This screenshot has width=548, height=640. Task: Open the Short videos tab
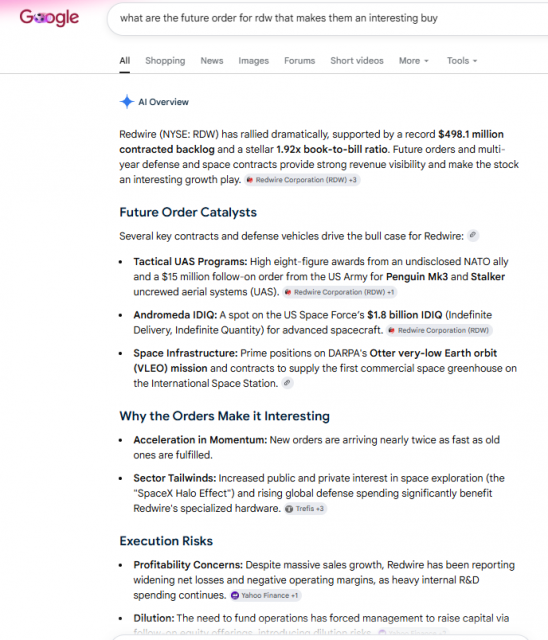tap(357, 61)
